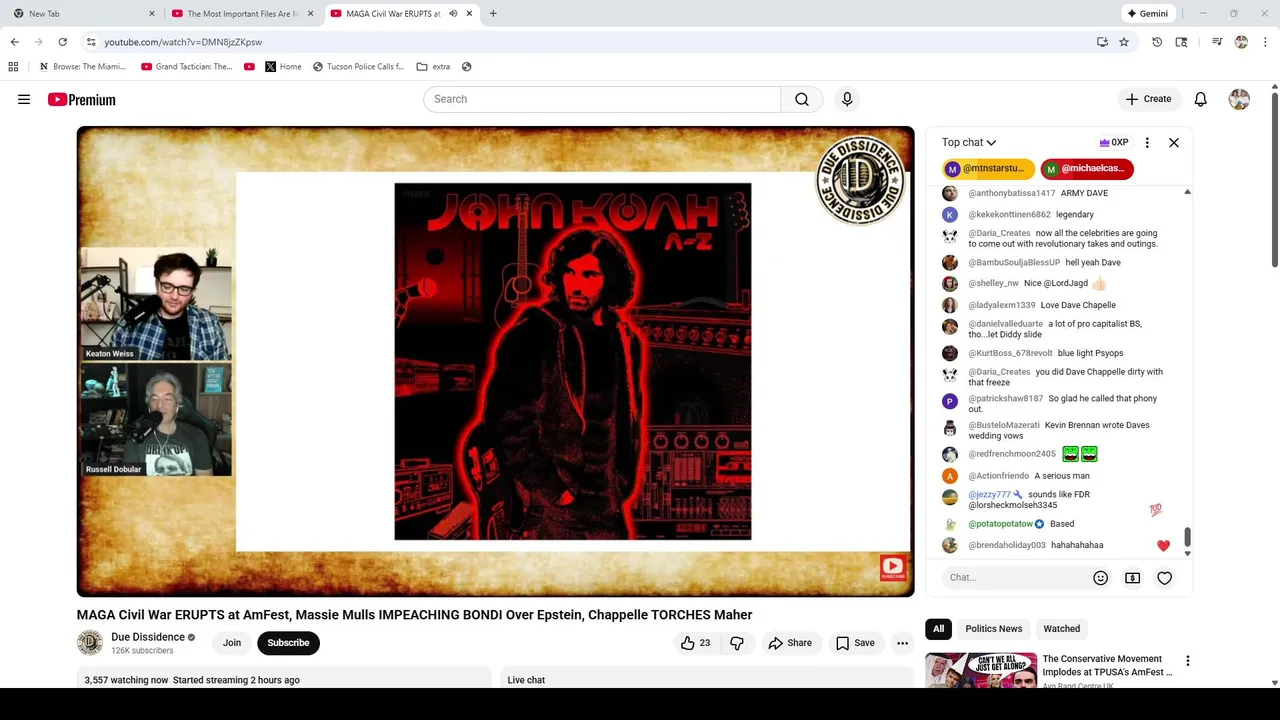Open @michaelcas pinned chat chip
The height and width of the screenshot is (720, 1280).
pyautogui.click(x=1086, y=169)
